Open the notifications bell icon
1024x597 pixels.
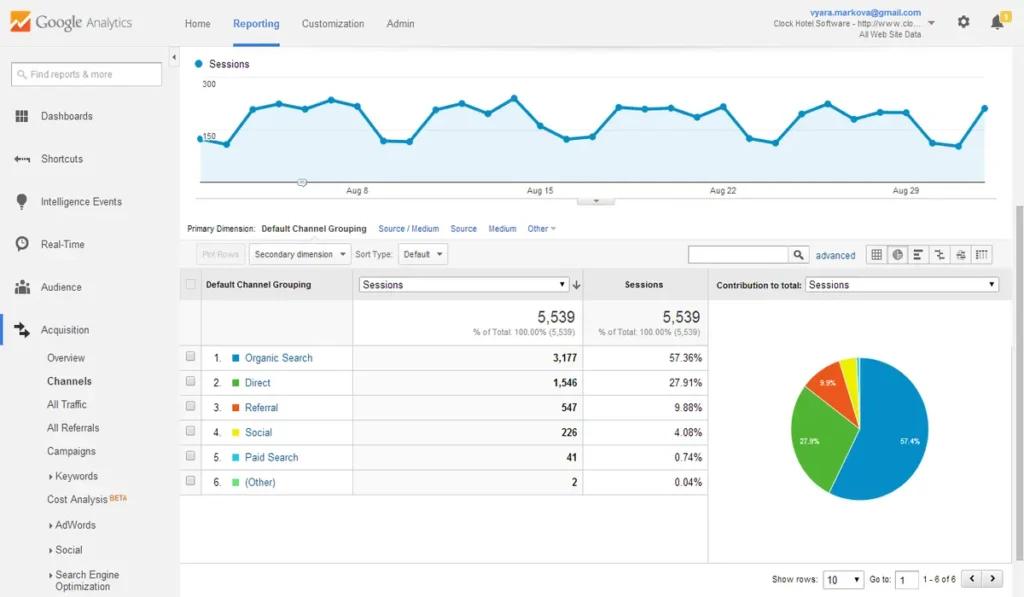[997, 22]
